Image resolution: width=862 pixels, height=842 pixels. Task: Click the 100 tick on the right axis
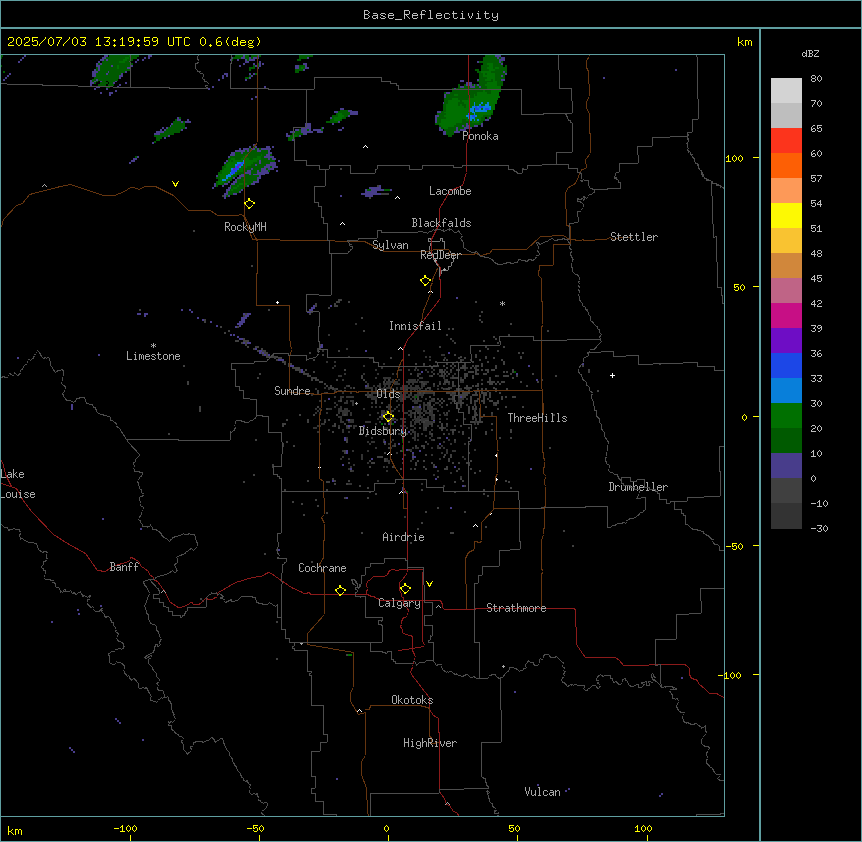pos(734,158)
